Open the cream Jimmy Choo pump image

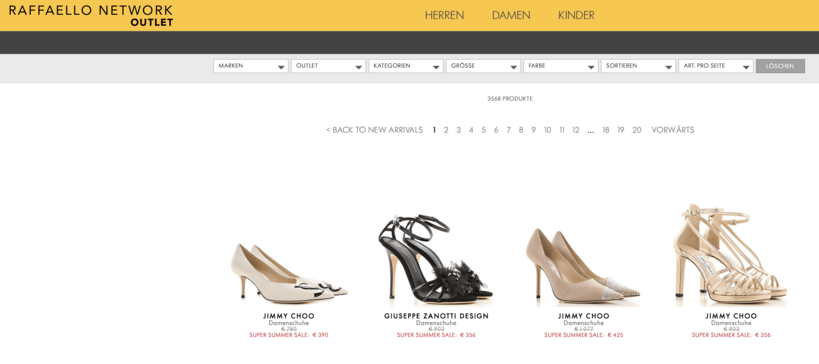(289, 273)
